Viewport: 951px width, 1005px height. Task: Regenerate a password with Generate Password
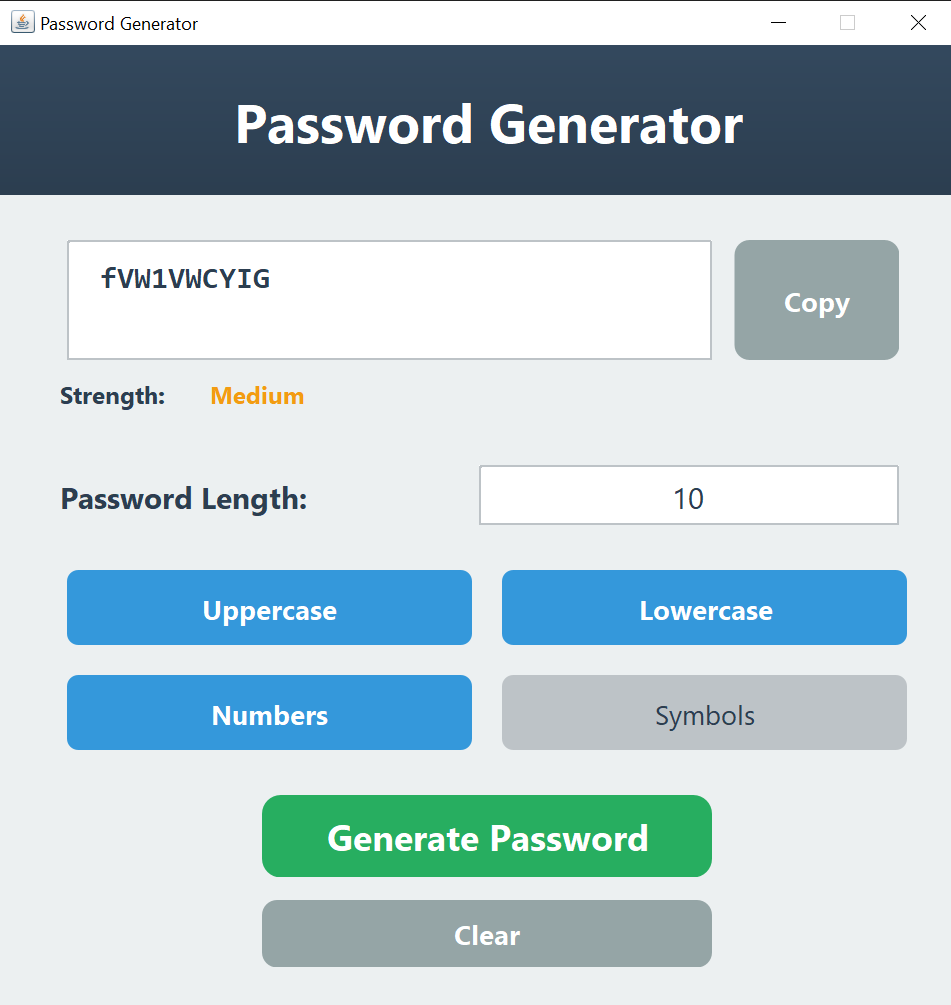pyautogui.click(x=486, y=837)
